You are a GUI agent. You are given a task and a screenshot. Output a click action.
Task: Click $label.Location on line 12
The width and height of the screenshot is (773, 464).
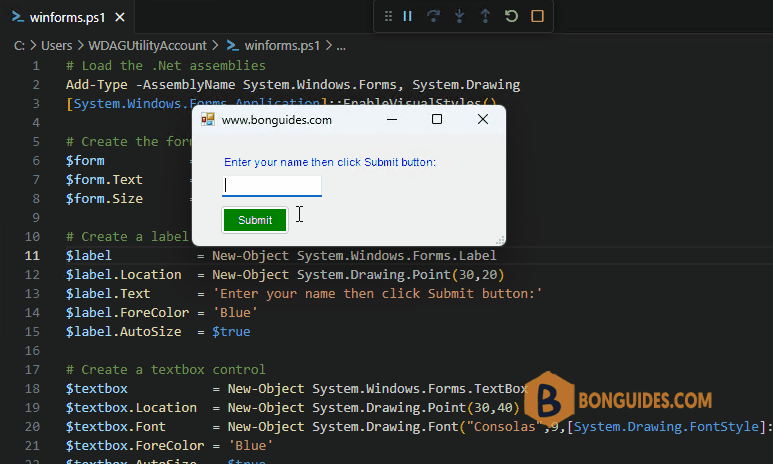coord(123,275)
